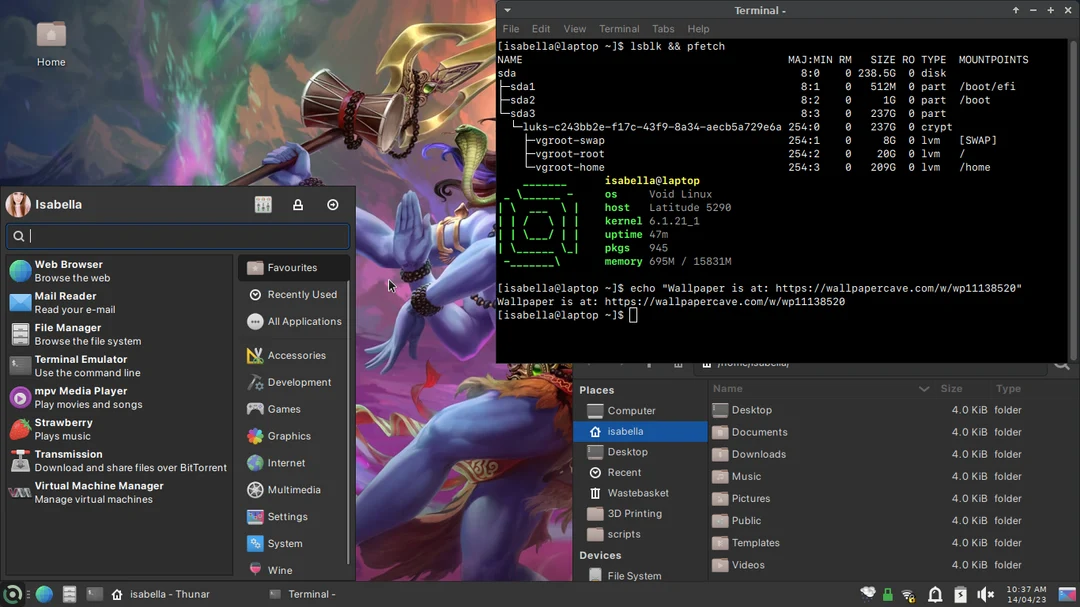Screen dimensions: 1080x607
Task: Collapse the Devices section in Thunar sidebar
Action: [600, 555]
